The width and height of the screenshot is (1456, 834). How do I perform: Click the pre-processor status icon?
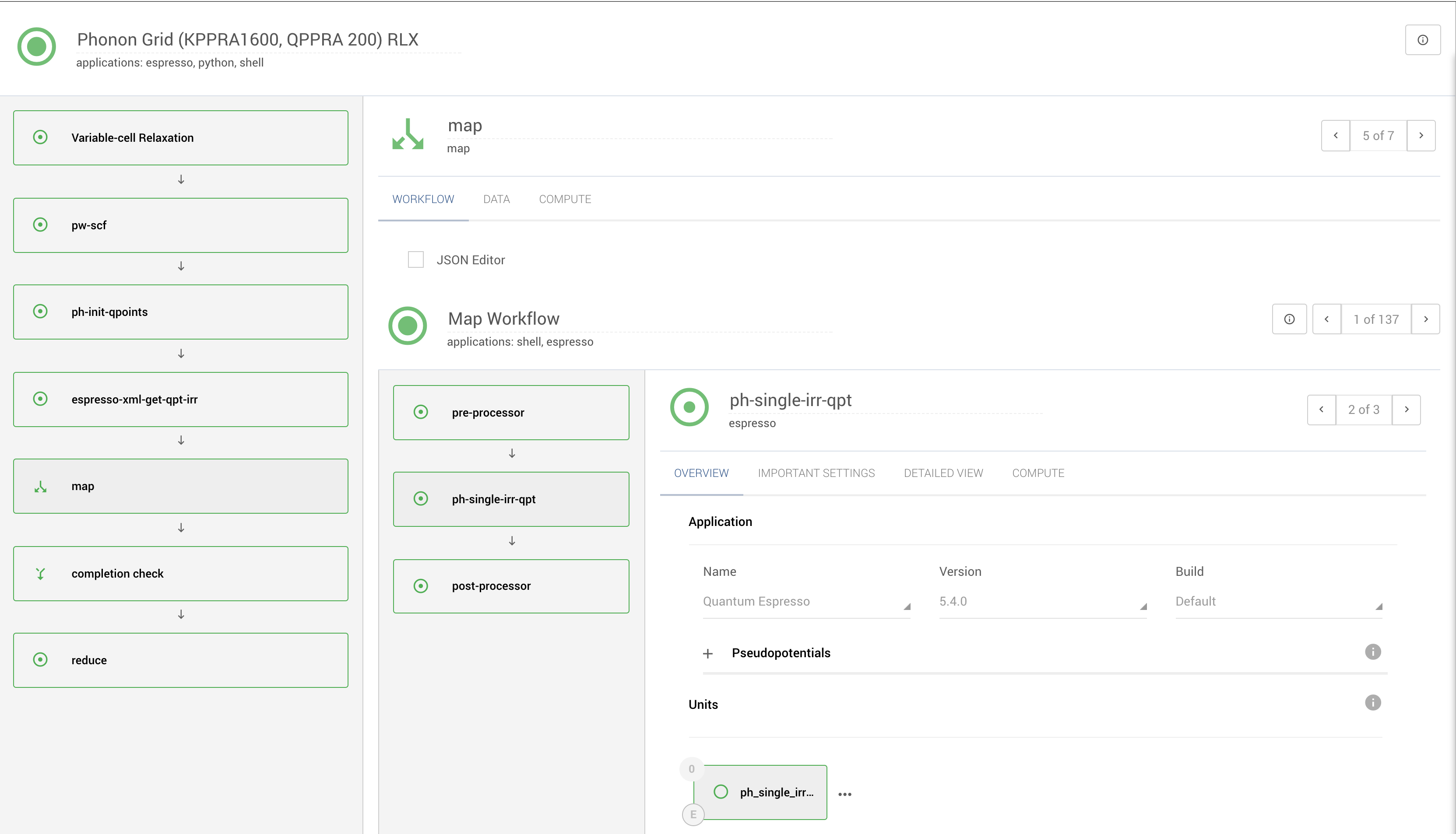pos(421,413)
